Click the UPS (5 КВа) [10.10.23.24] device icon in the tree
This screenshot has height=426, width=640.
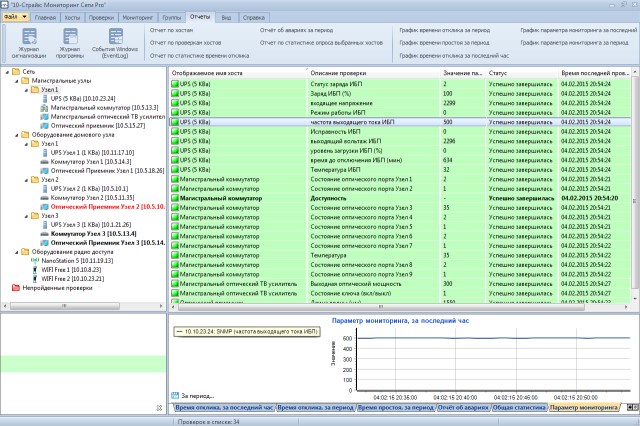(45, 98)
